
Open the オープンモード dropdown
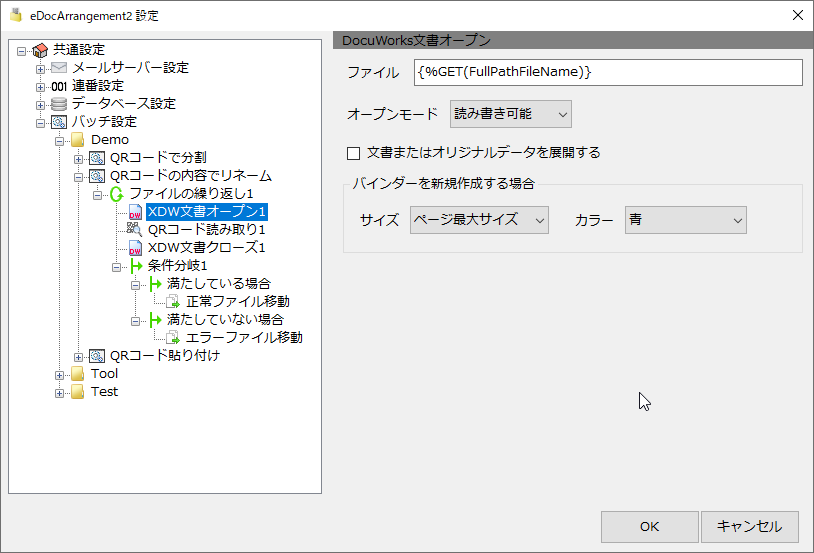point(511,114)
